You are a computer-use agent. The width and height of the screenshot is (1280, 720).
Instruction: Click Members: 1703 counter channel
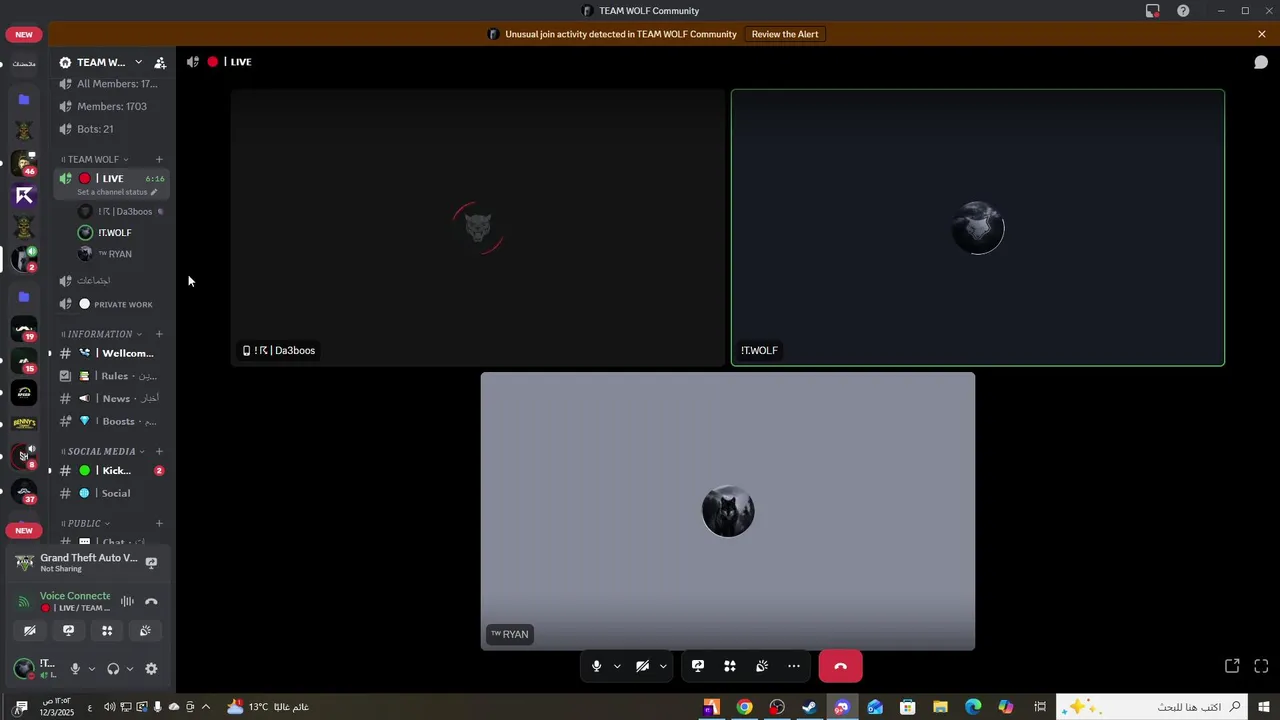[112, 106]
